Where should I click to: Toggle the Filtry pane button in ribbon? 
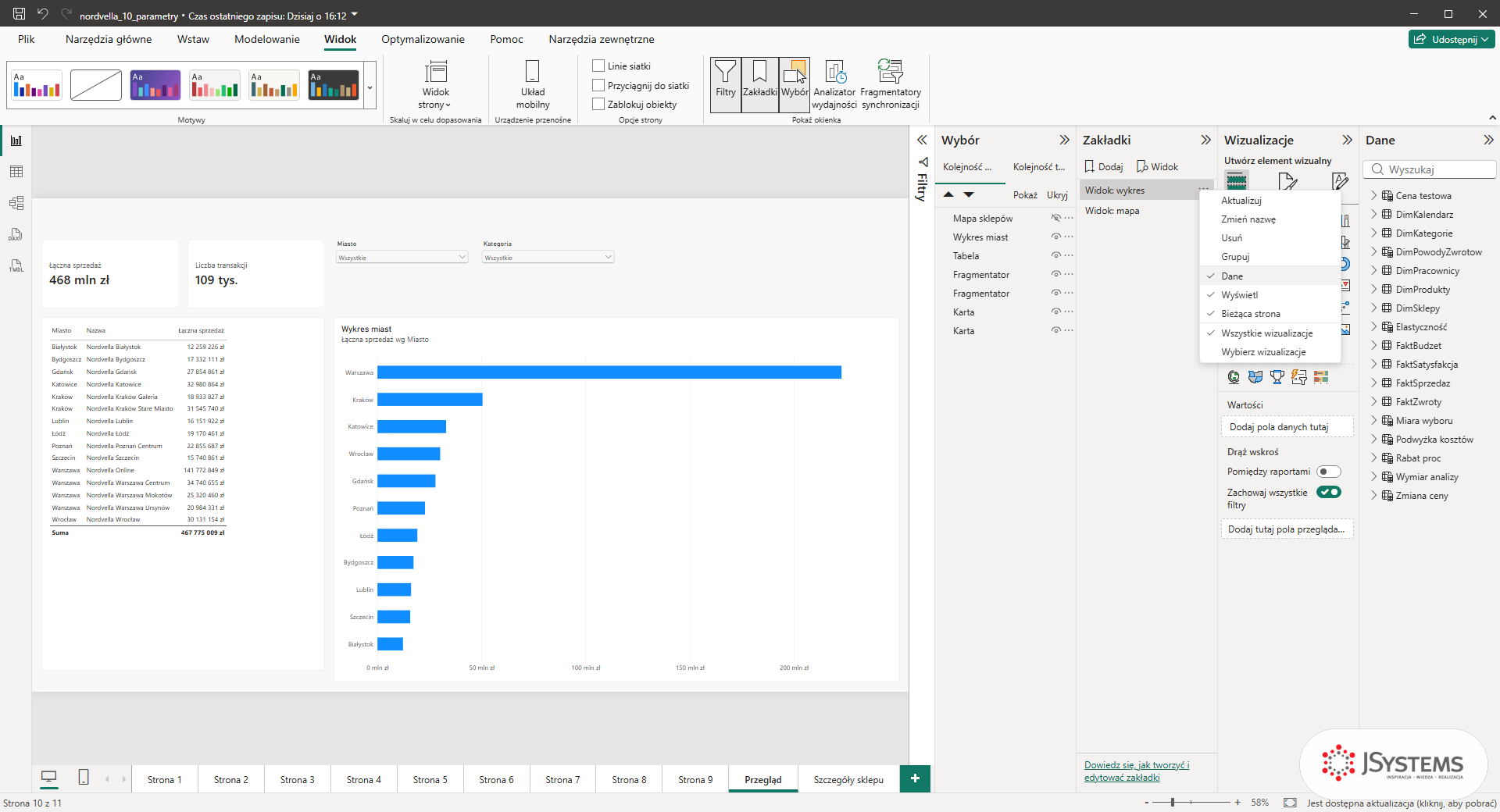(x=726, y=84)
